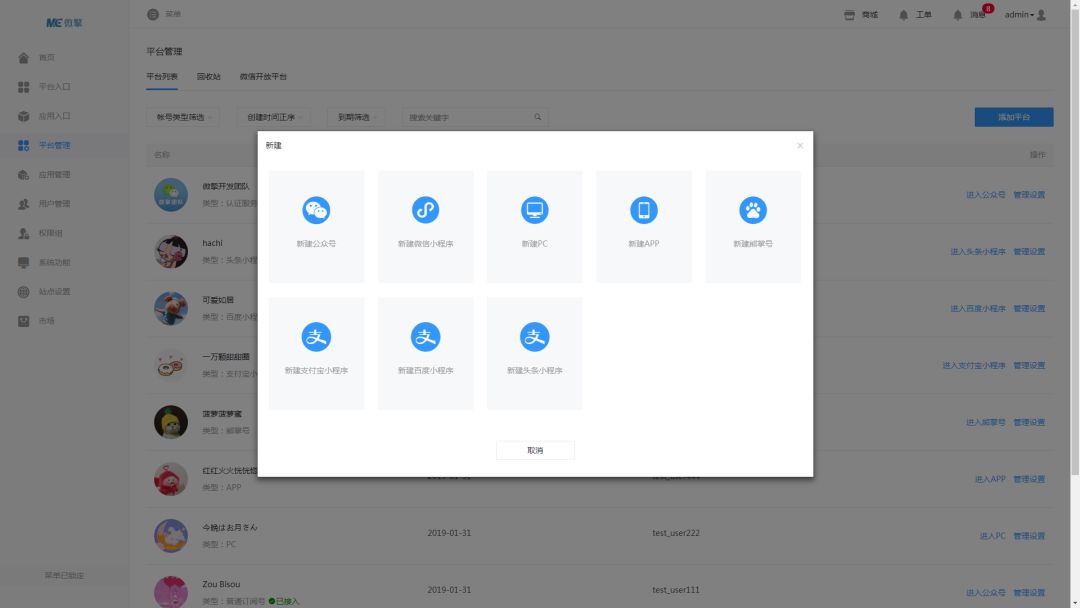Choose the 新建百度小程序 icon
Screen dimensions: 1080x608
[425, 337]
